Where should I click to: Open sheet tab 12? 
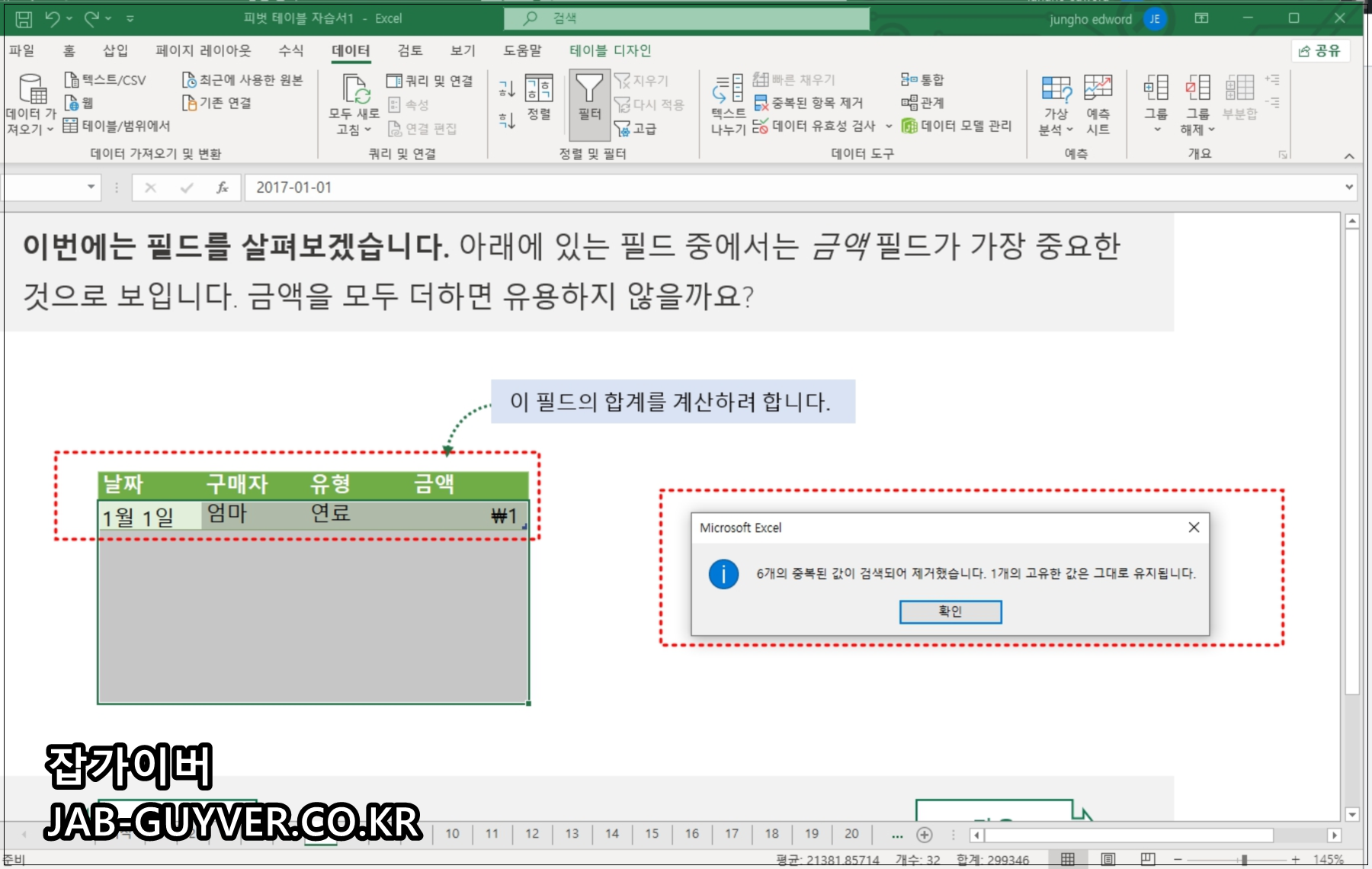coord(532,834)
